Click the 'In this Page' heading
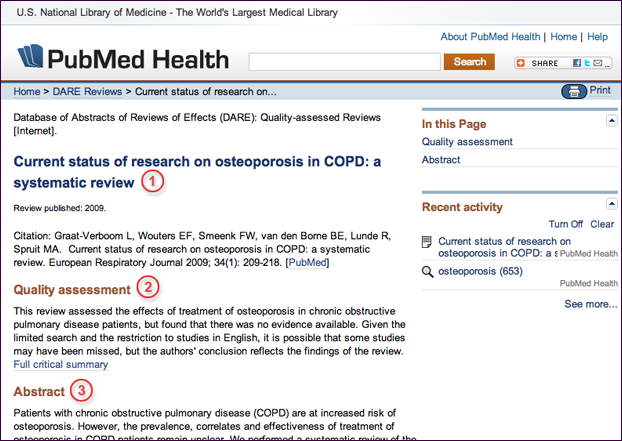This screenshot has width=622, height=441. coord(454,124)
